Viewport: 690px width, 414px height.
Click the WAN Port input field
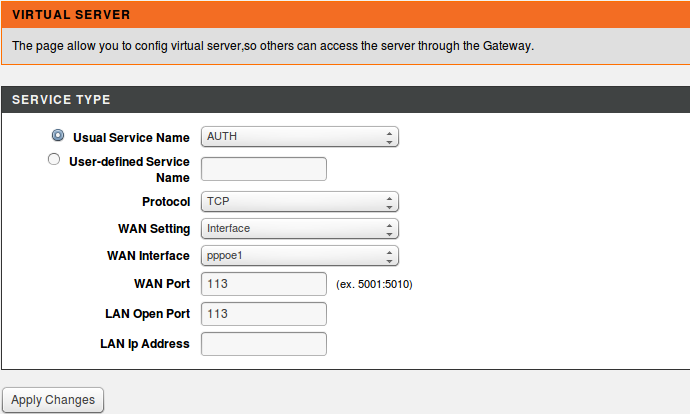264,284
